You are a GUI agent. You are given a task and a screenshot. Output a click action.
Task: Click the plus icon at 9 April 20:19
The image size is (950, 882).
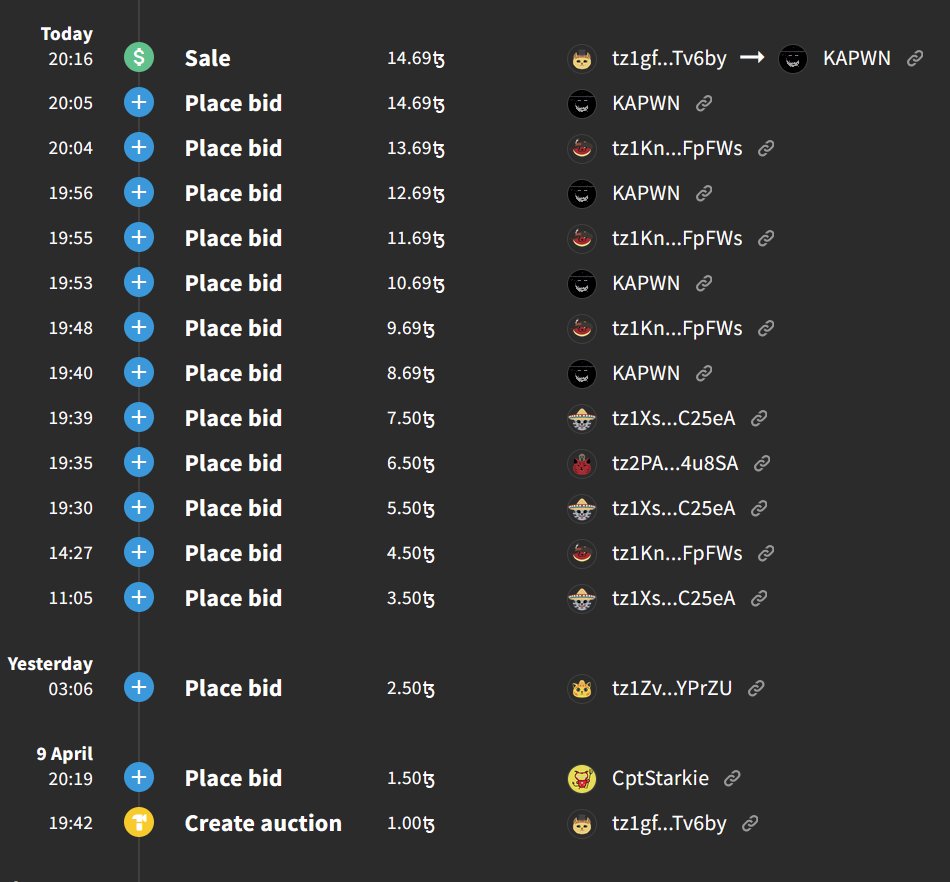click(139, 777)
